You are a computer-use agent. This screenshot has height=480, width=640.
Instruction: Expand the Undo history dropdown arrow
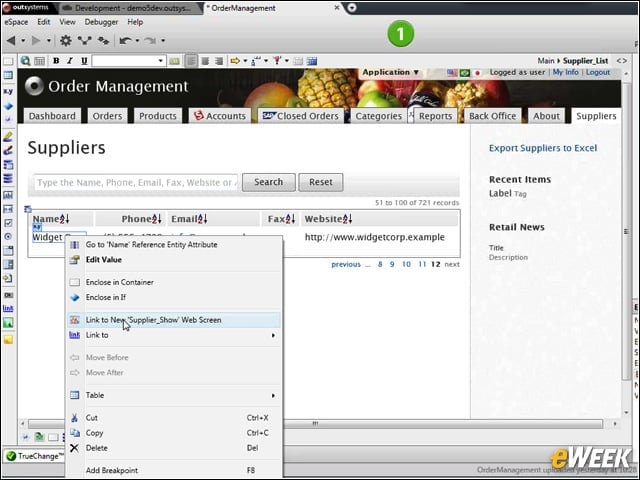point(138,40)
